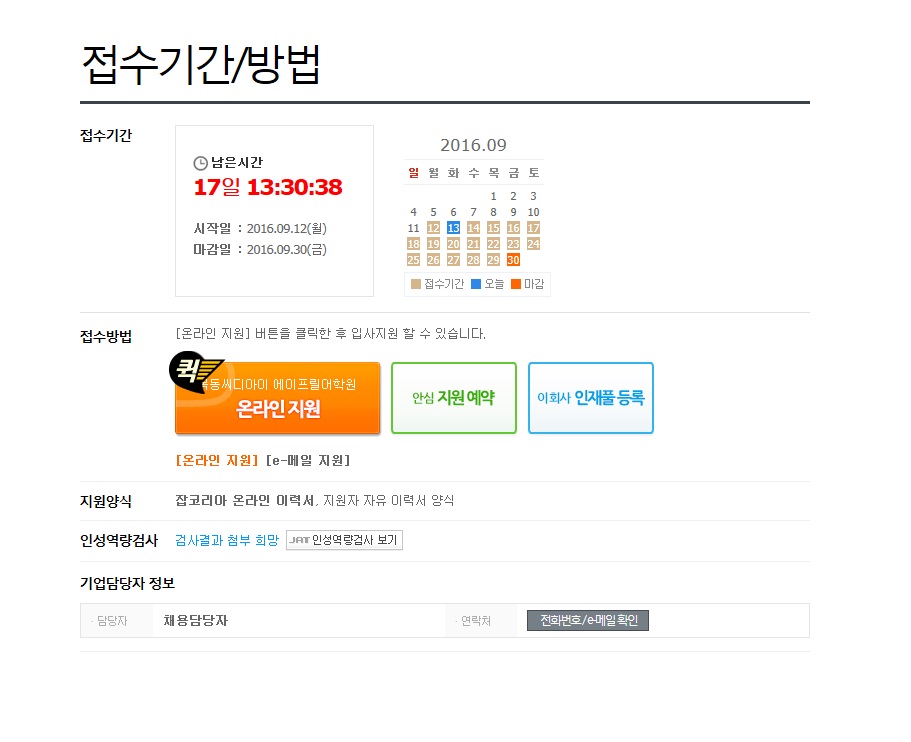Image resolution: width=911 pixels, height=742 pixels.
Task: Click the orange 온라인지원 apply button
Action: pos(278,398)
